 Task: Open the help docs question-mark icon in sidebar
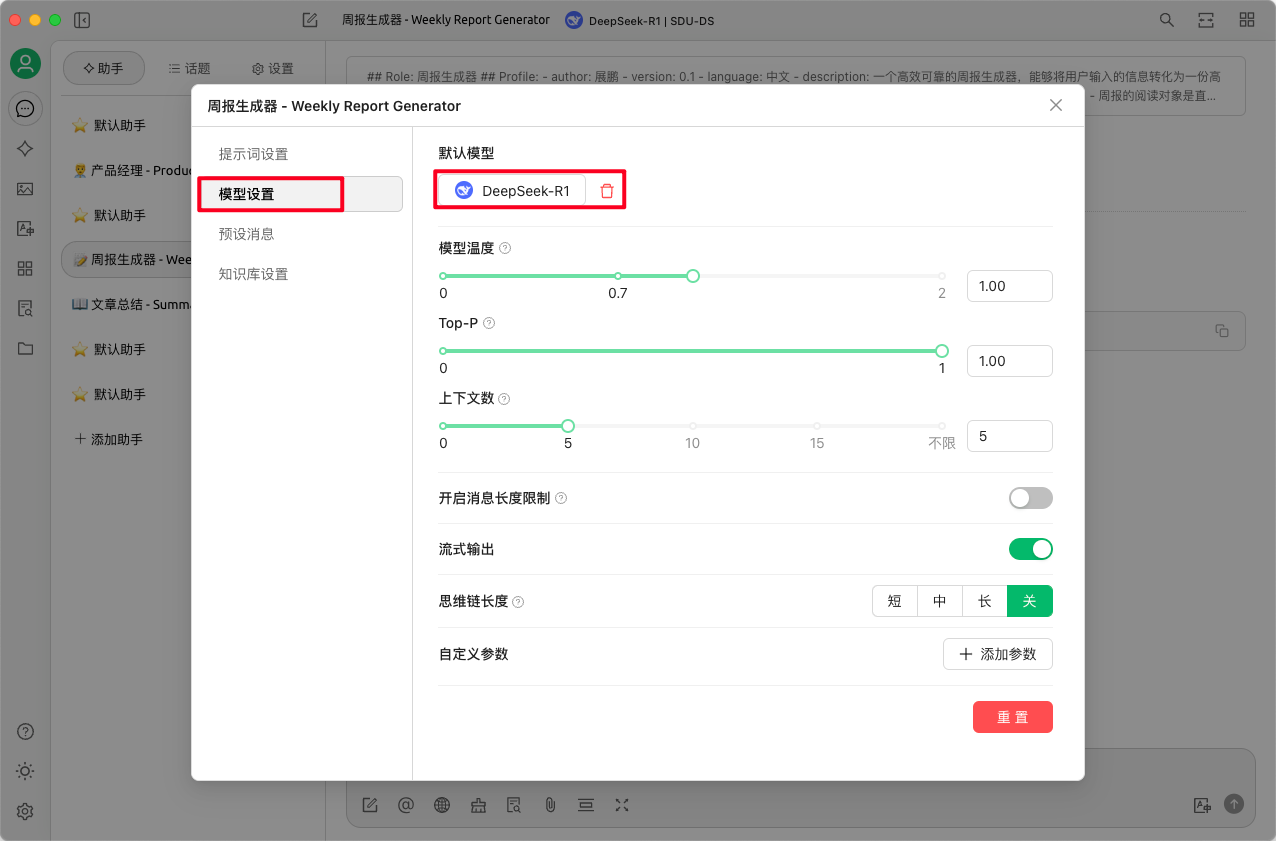(25, 731)
